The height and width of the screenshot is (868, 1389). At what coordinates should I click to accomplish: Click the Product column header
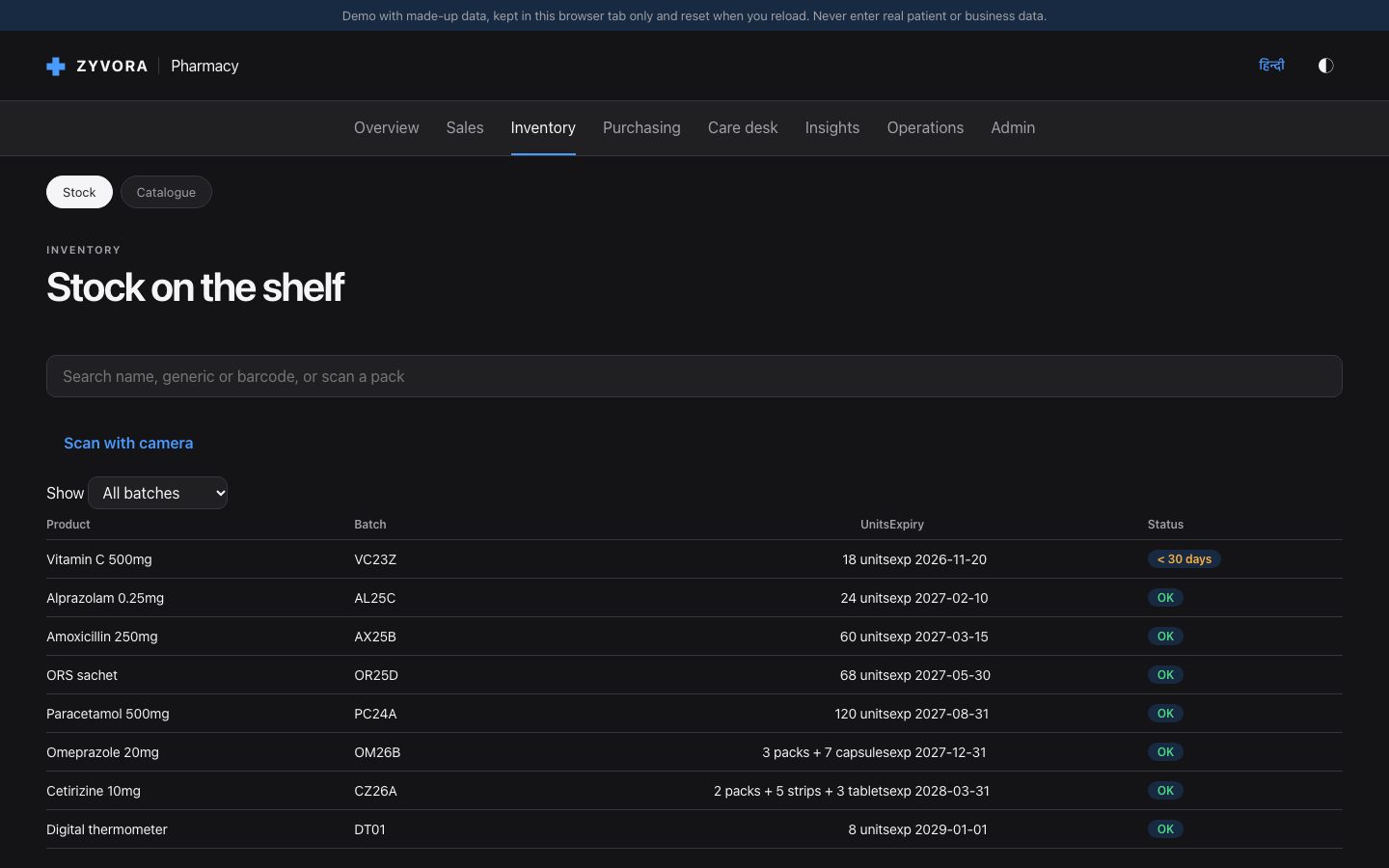coord(68,525)
